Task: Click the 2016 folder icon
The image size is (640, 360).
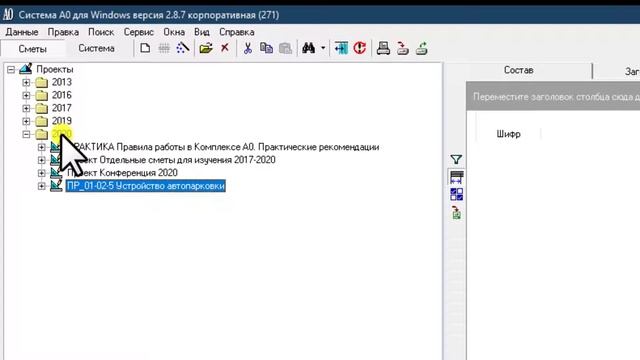Action: [x=41, y=96]
